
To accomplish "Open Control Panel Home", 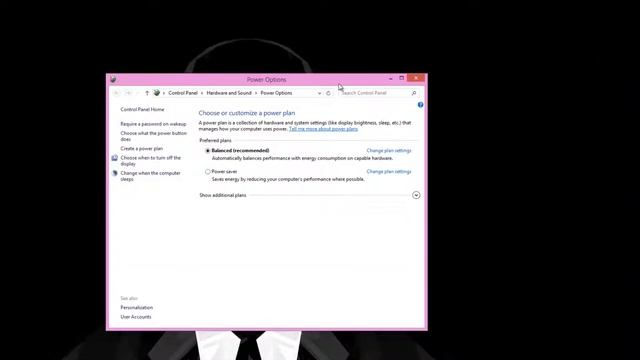I will coord(142,109).
